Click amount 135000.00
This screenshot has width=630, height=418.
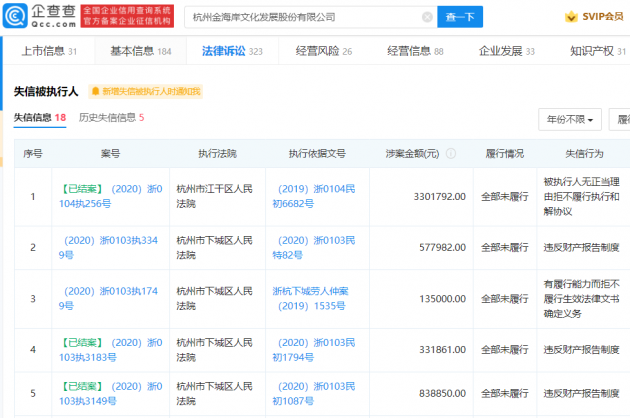[442, 299]
